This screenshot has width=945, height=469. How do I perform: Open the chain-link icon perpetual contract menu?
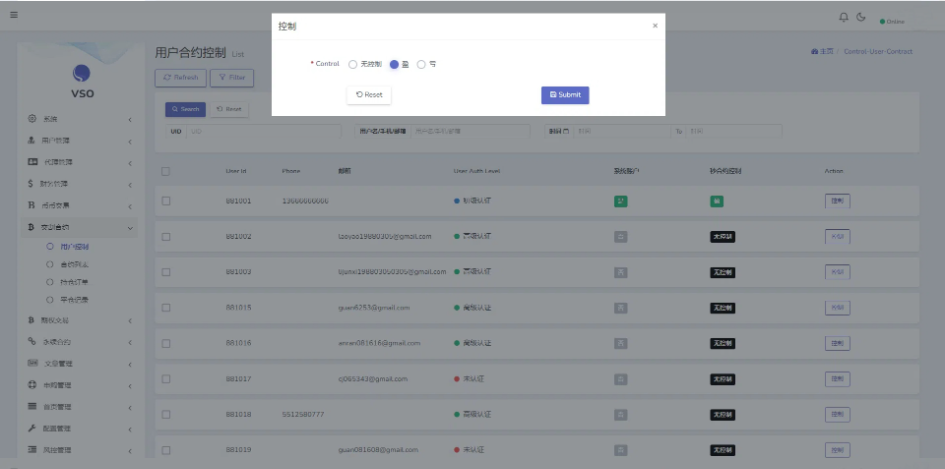click(32, 342)
